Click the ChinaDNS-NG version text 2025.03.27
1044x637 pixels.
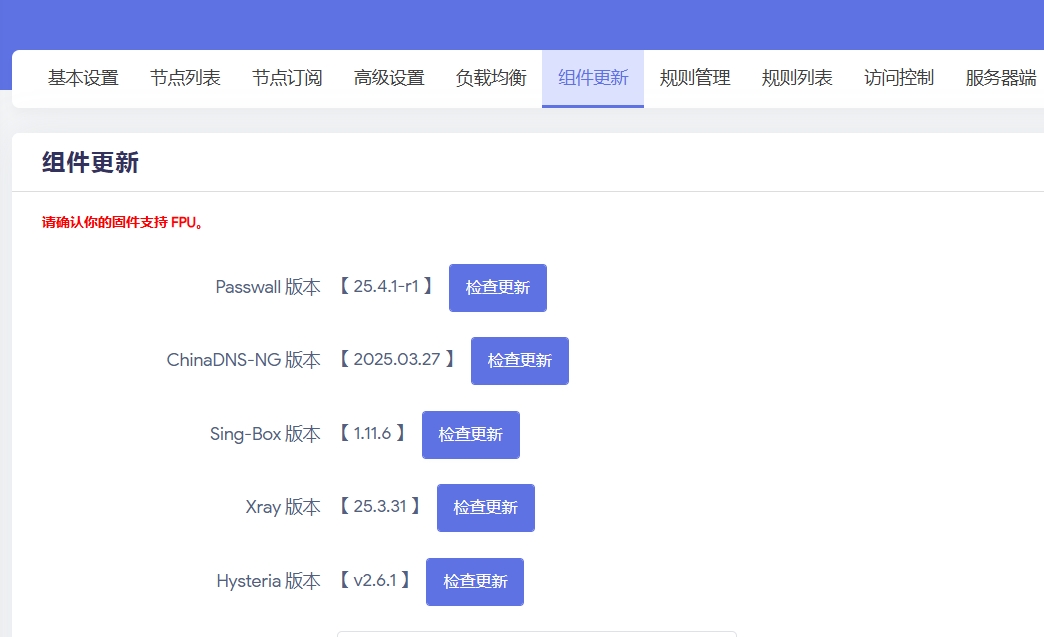(x=397, y=359)
